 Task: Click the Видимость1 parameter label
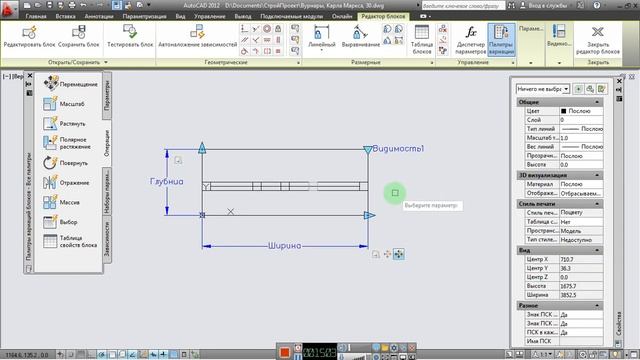coord(398,149)
